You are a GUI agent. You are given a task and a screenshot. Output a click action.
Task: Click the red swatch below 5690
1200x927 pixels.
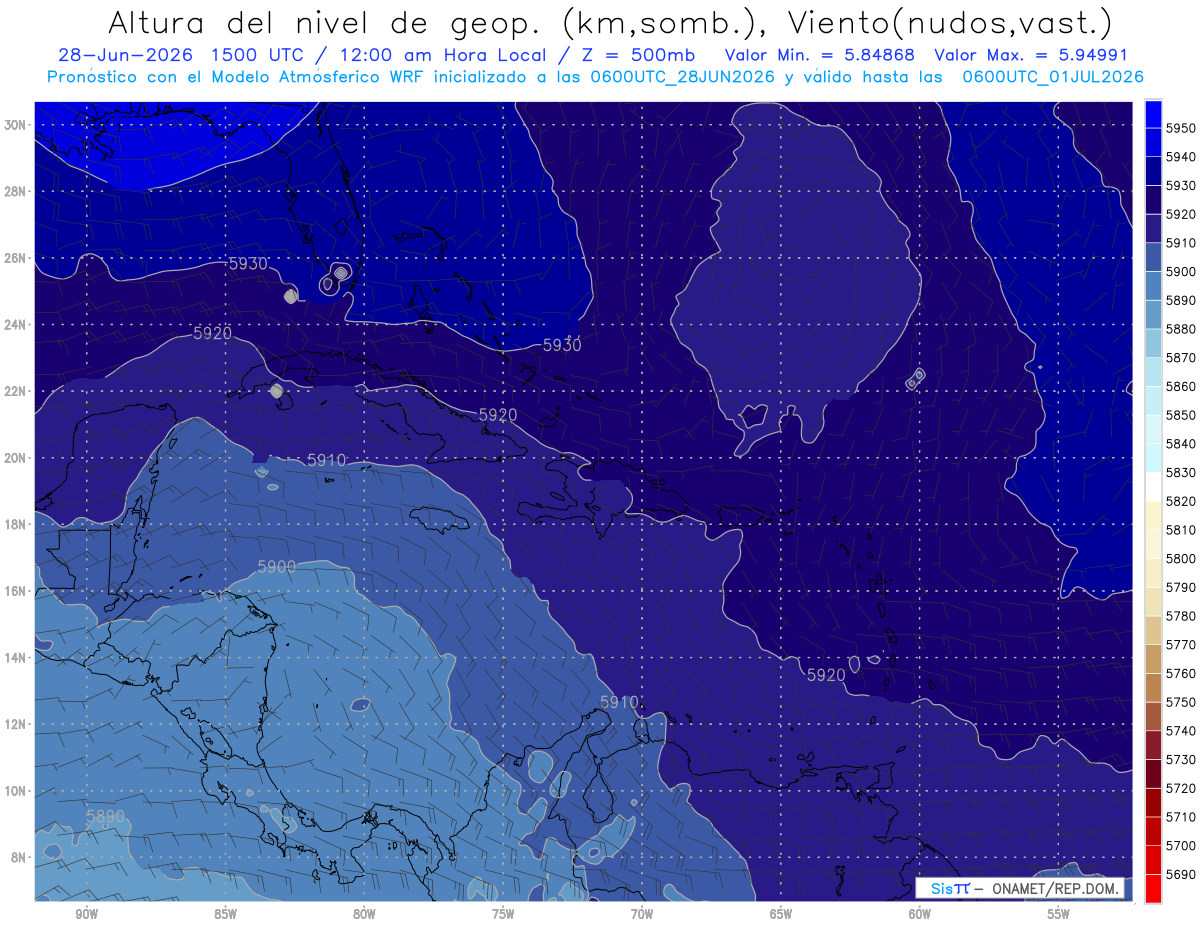(x=1153, y=888)
